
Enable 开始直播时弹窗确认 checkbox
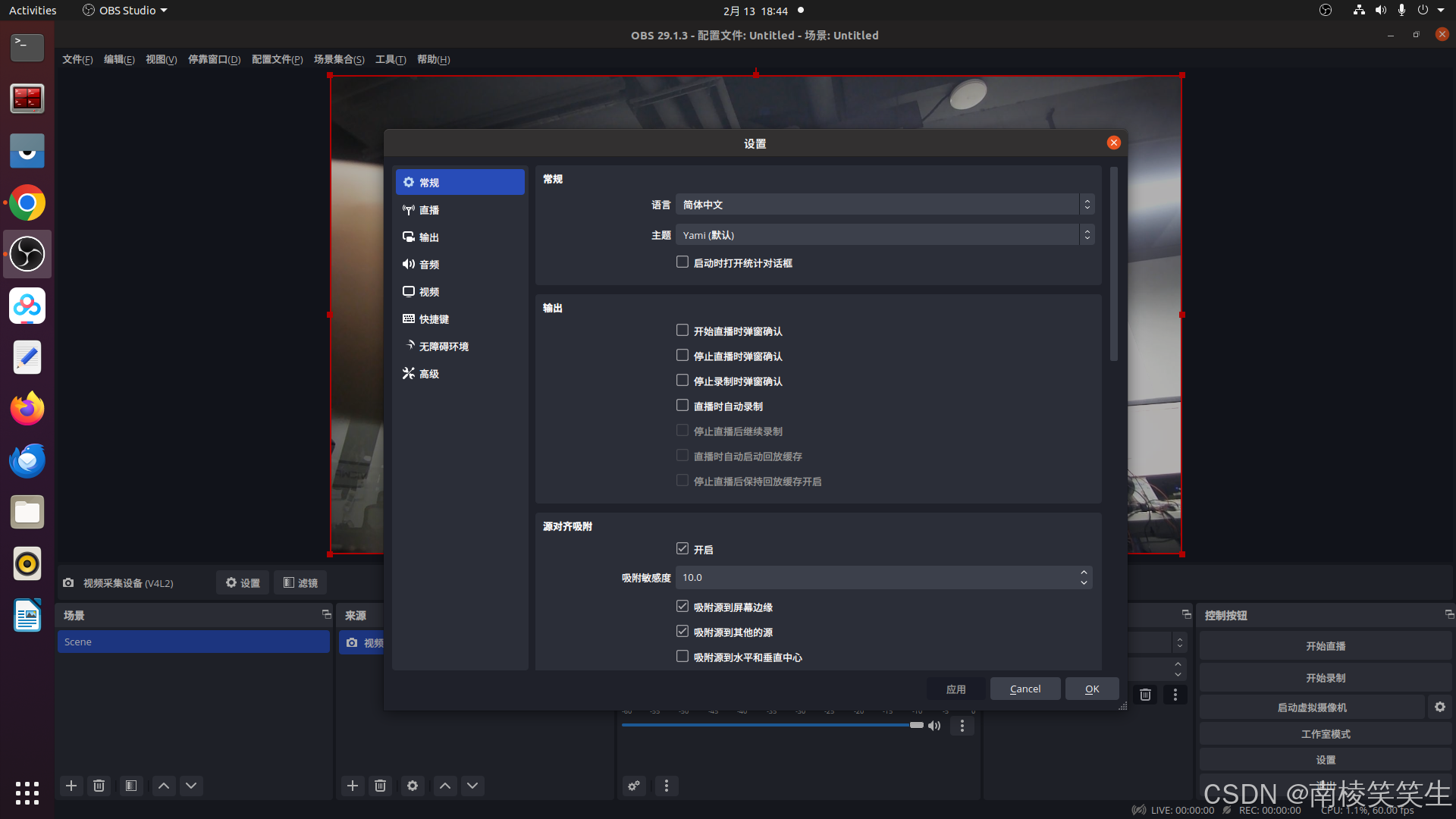click(682, 331)
